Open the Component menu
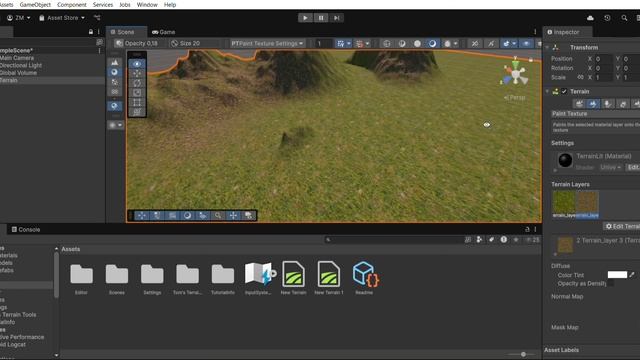This screenshot has height=360, width=640. pos(72,4)
